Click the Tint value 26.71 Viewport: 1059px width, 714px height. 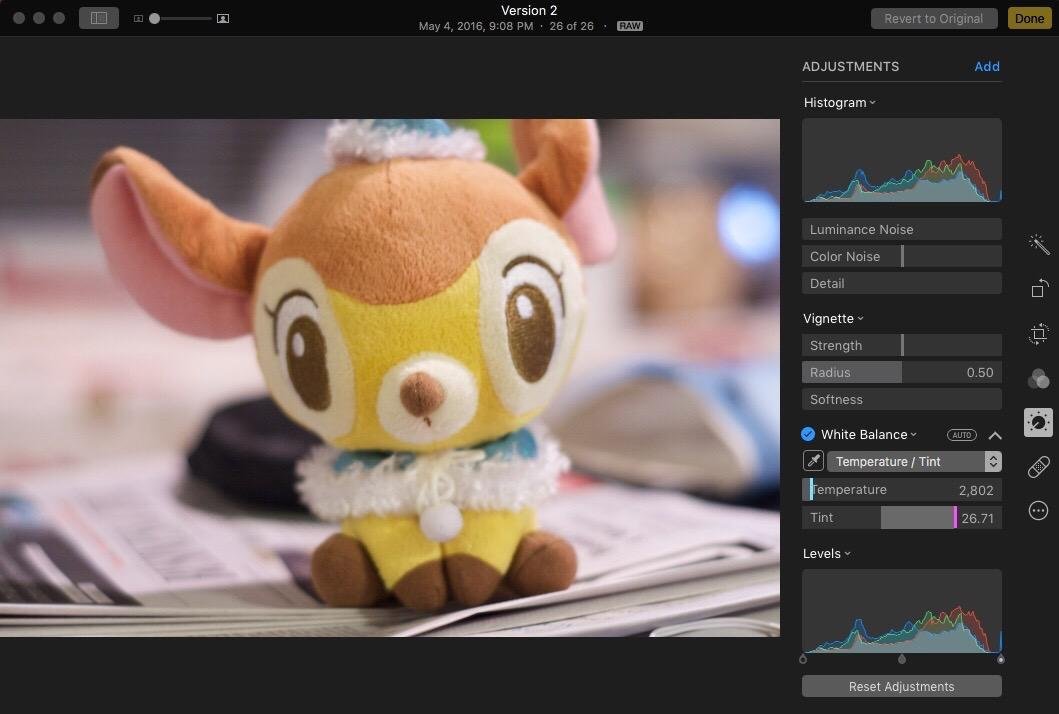[x=977, y=519]
